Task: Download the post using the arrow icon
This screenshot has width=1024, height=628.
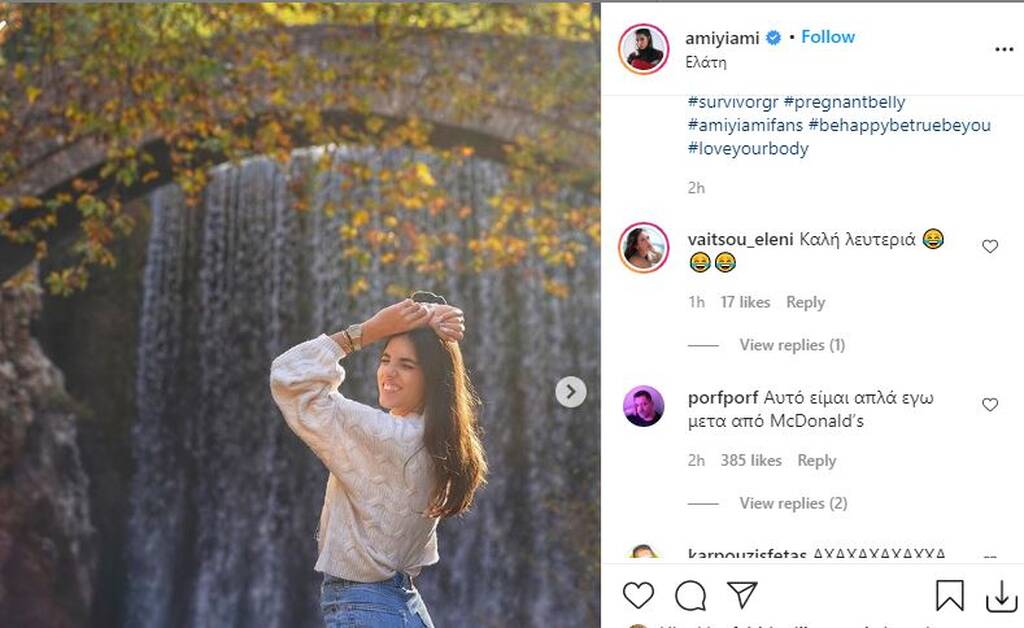Action: 1001,595
